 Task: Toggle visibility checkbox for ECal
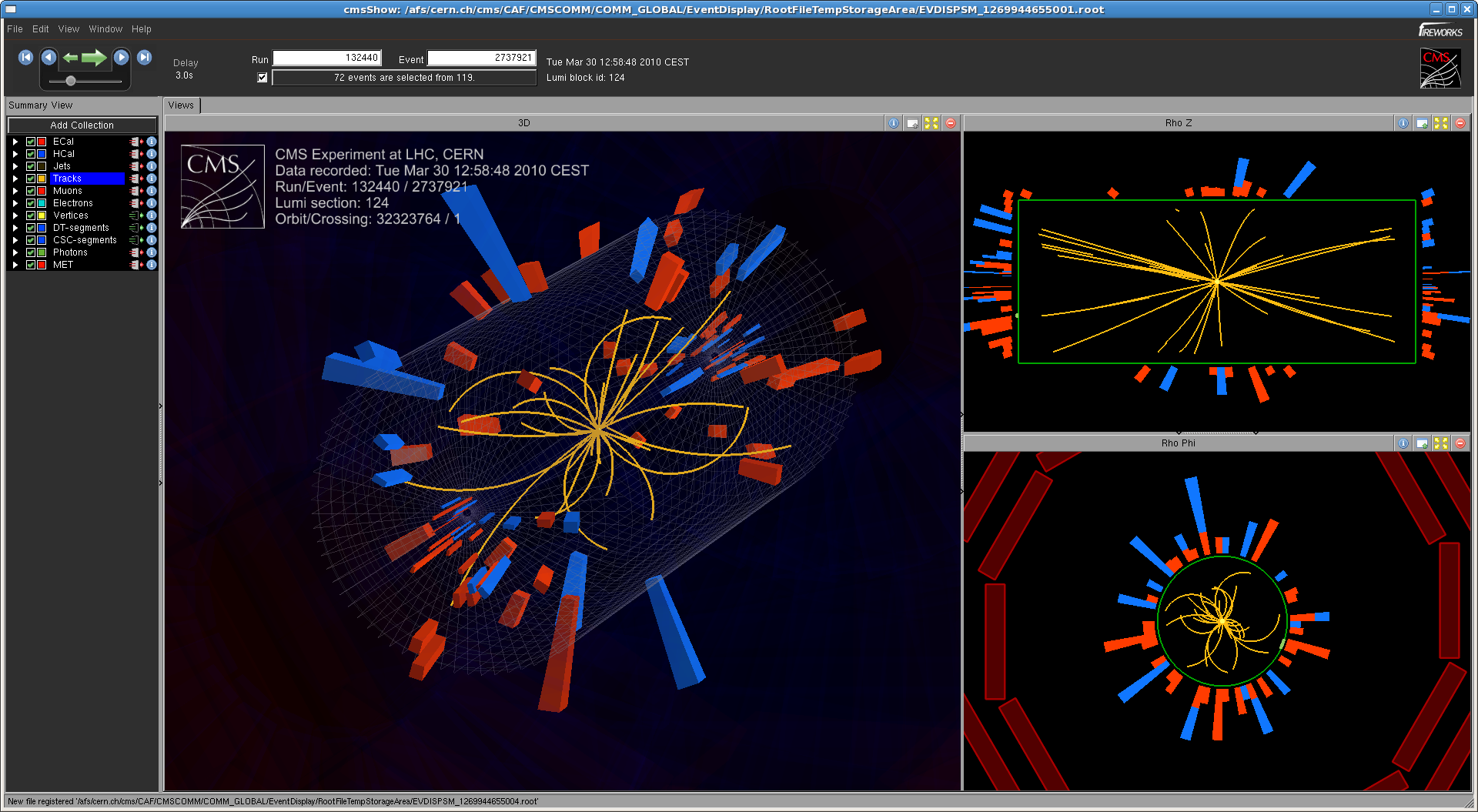click(x=31, y=142)
